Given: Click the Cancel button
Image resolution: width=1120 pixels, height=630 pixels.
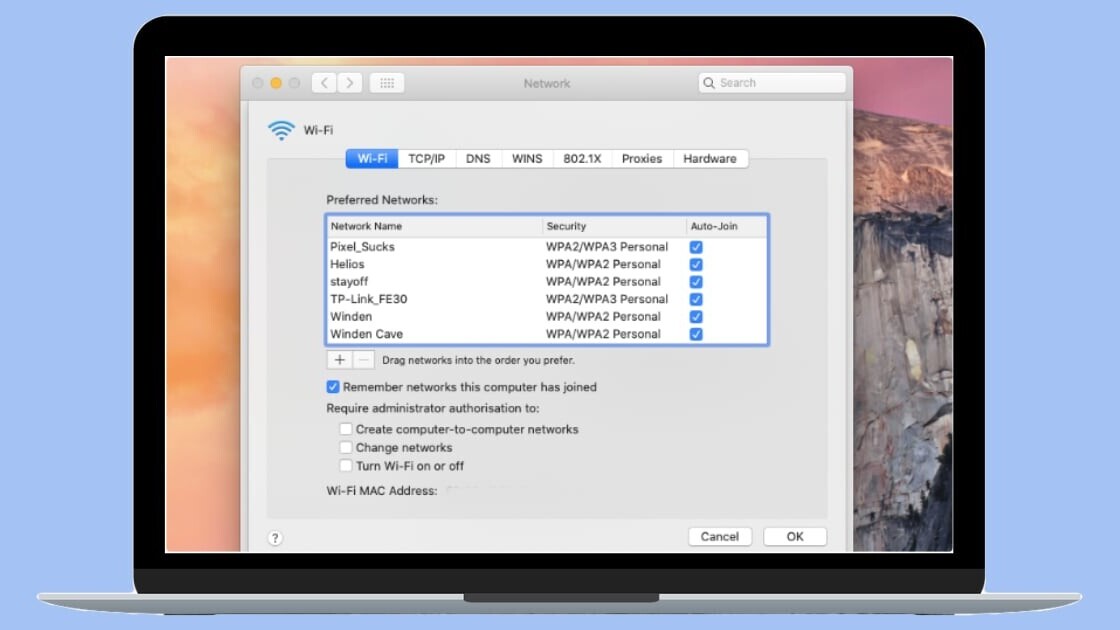Looking at the screenshot, I should point(720,536).
